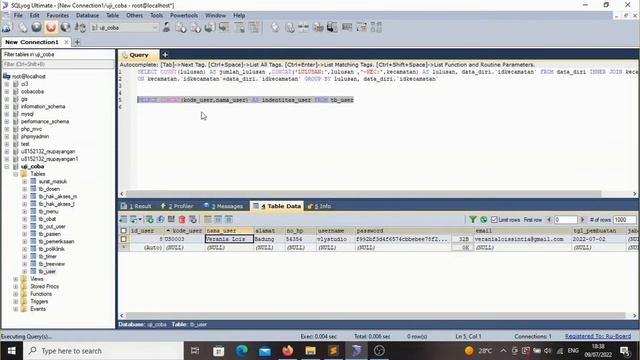Open the Powertools menu
Screen dimensions: 640x360
tap(184, 15)
